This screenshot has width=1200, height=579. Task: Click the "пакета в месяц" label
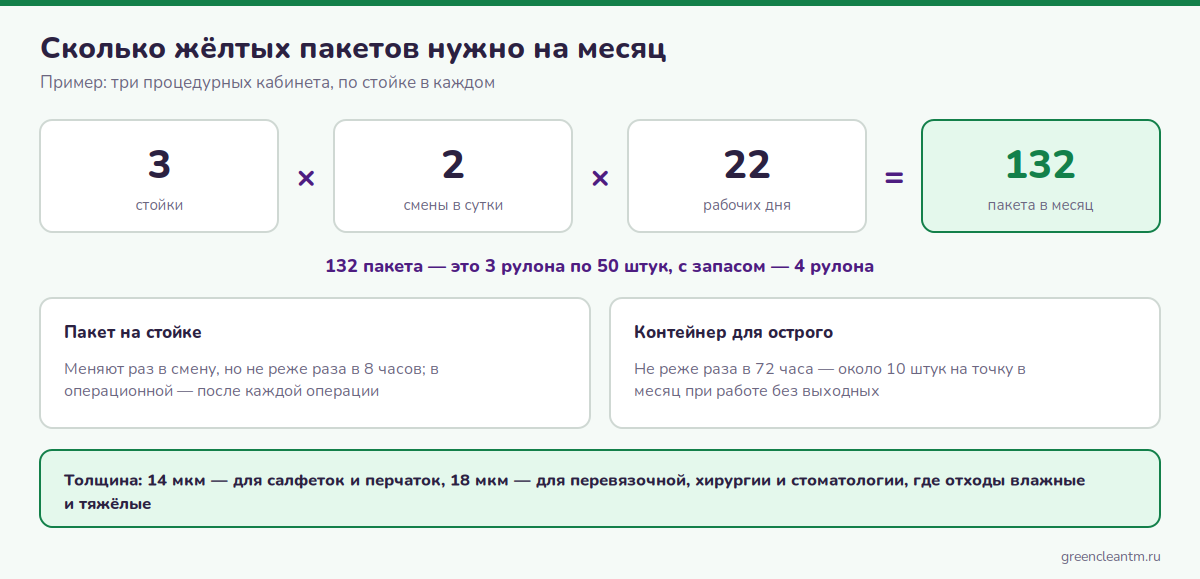point(1040,205)
